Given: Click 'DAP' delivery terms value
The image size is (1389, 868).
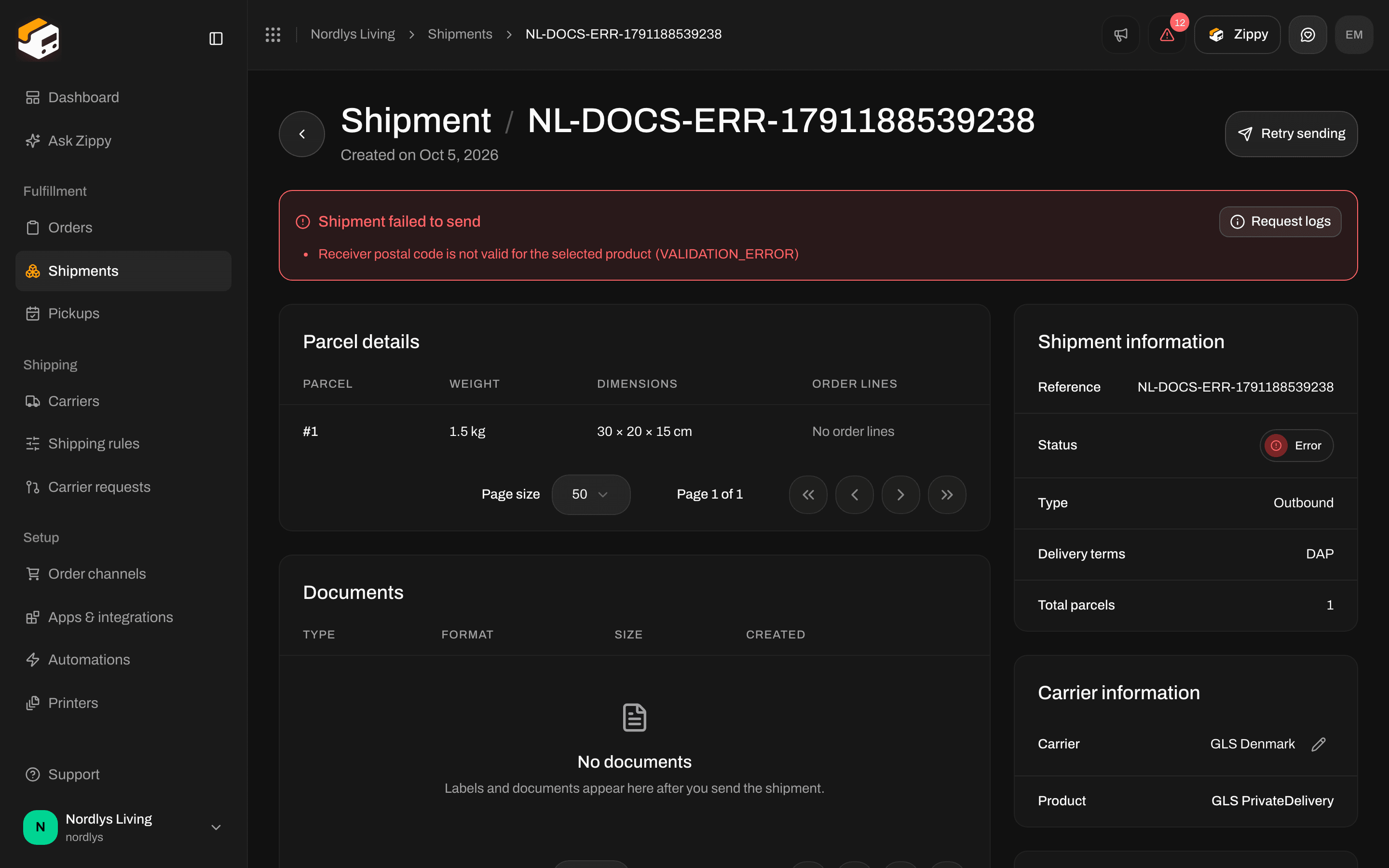Looking at the screenshot, I should point(1320,554).
